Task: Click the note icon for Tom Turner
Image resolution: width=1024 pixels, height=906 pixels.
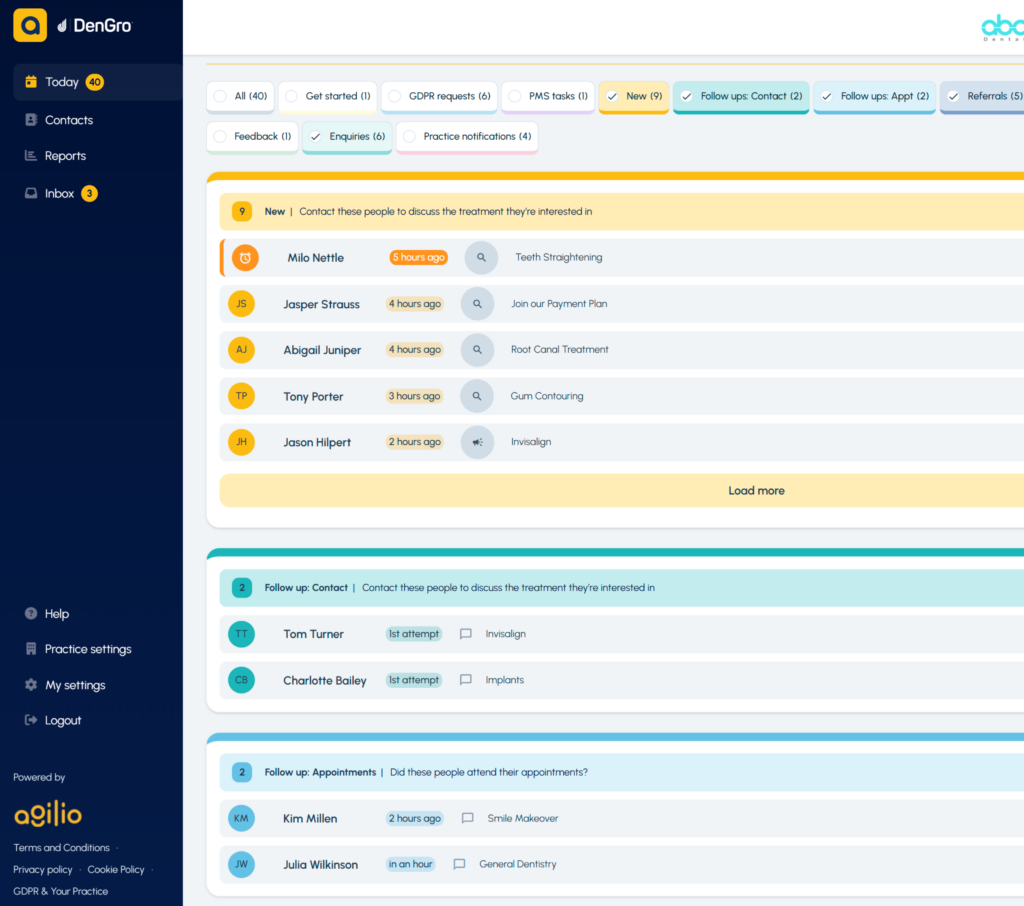Action: click(x=466, y=634)
